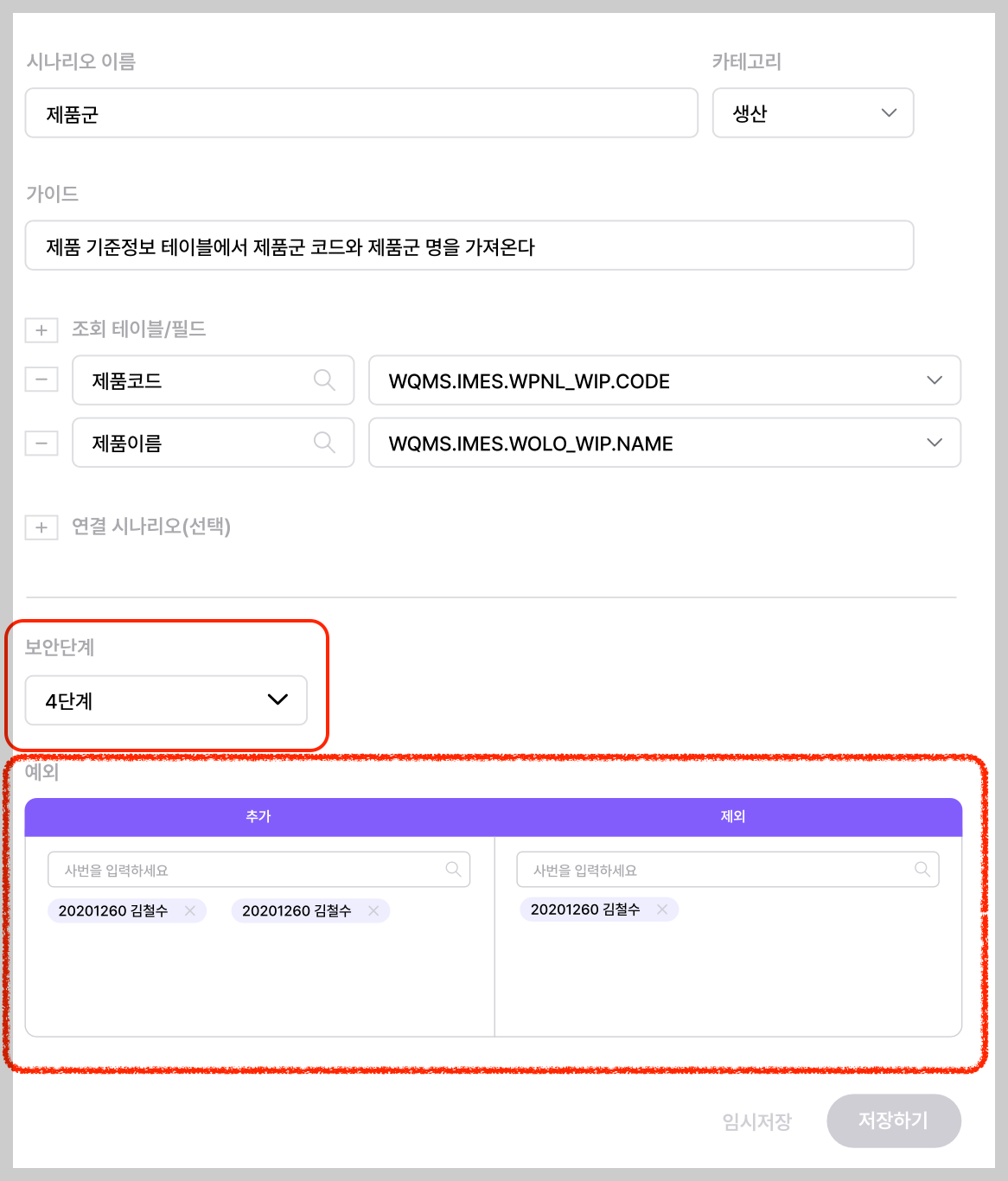Select the 추가 header in the 예외 section

254,816
